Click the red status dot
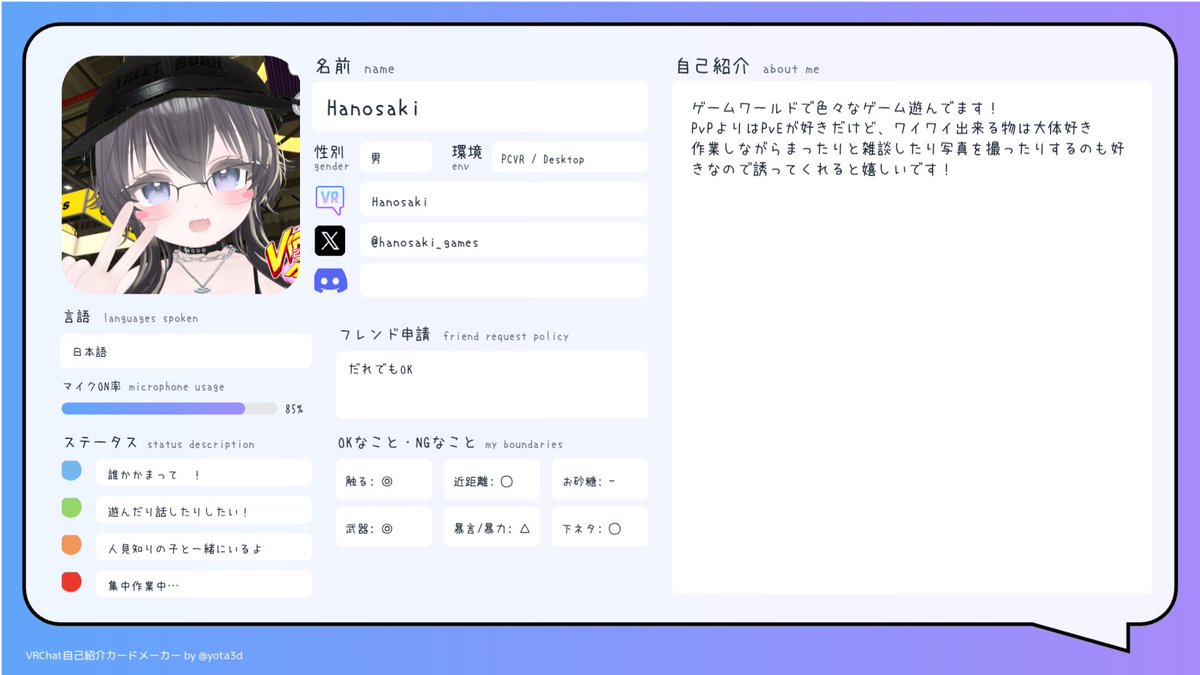 click(71, 581)
